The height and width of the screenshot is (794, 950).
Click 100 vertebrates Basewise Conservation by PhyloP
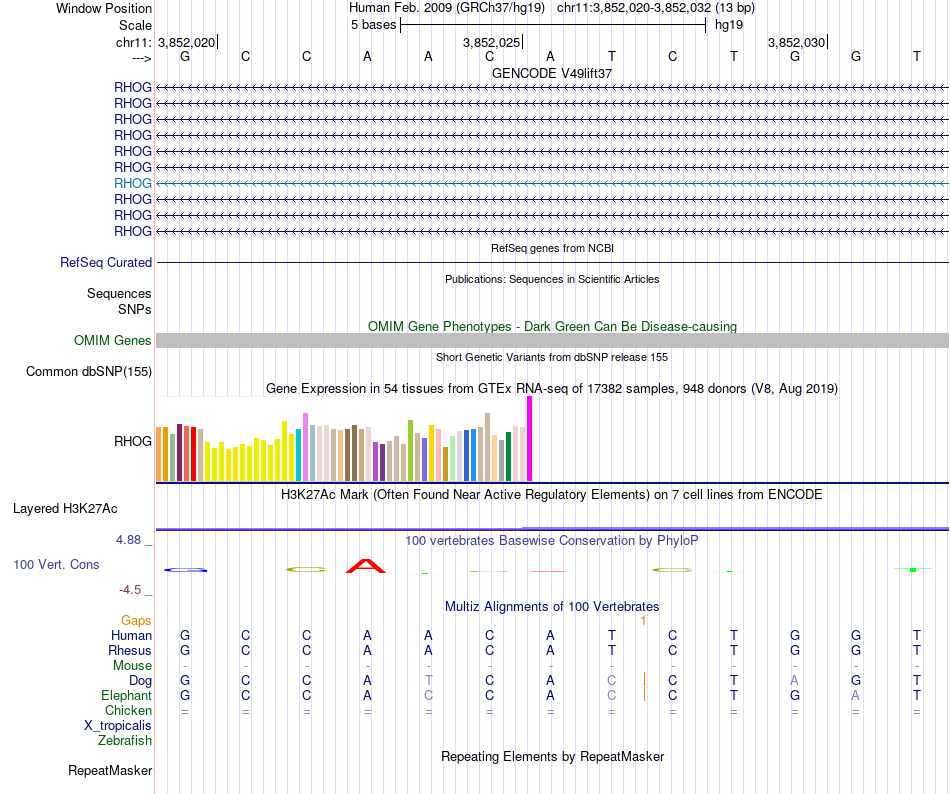click(552, 541)
